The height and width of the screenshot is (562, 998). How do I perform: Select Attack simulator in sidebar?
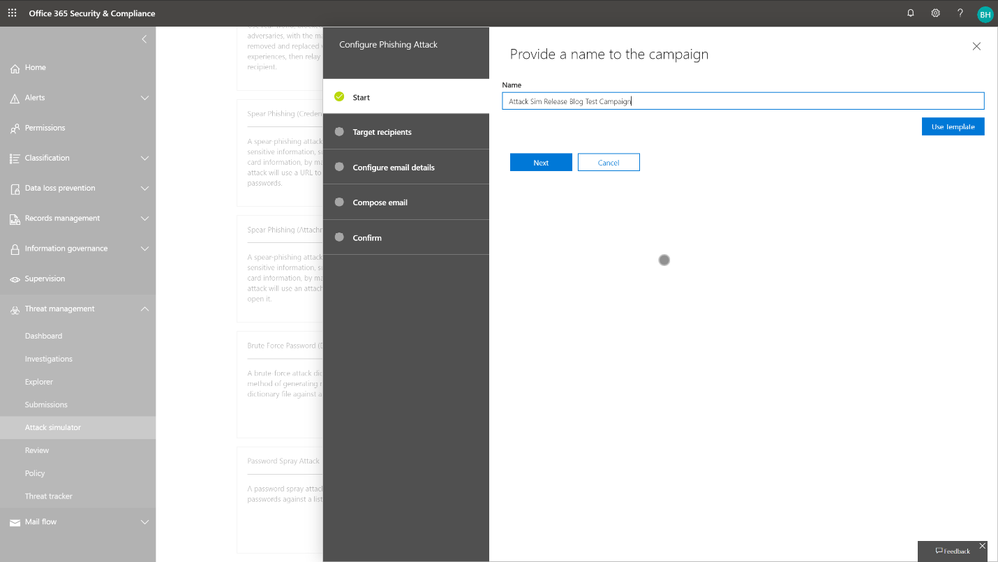pyautogui.click(x=78, y=428)
